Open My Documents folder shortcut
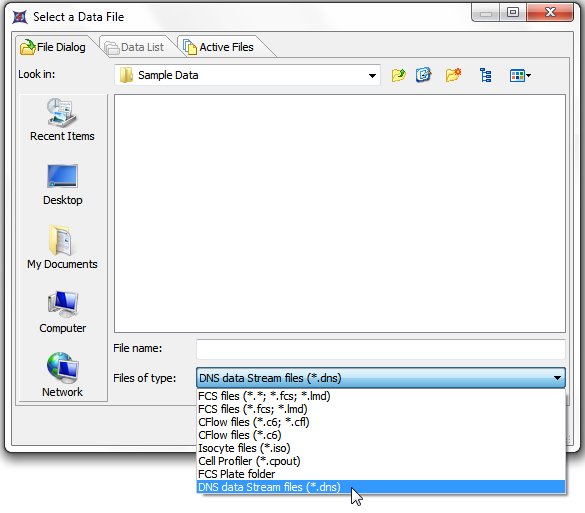The height and width of the screenshot is (513, 585). tap(62, 247)
